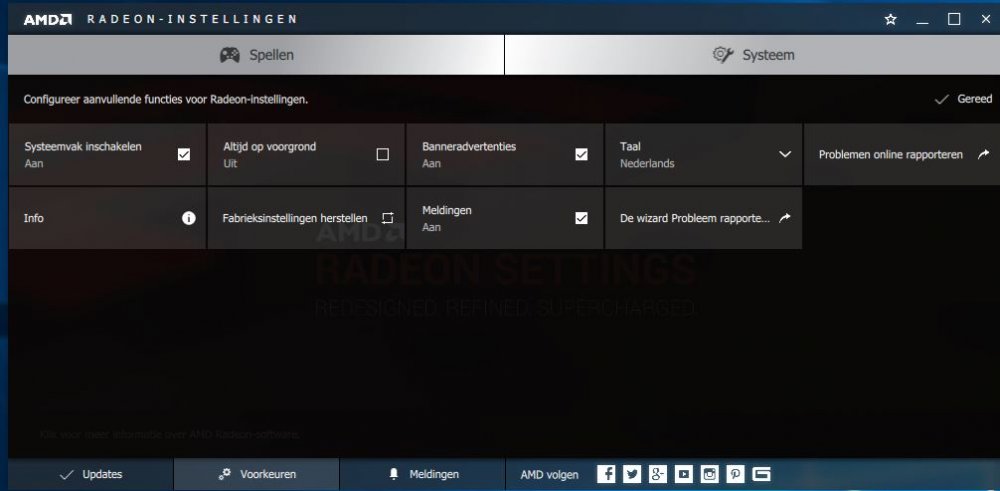
Task: Uncheck the Meldingen tile checkbox
Action: coord(581,218)
